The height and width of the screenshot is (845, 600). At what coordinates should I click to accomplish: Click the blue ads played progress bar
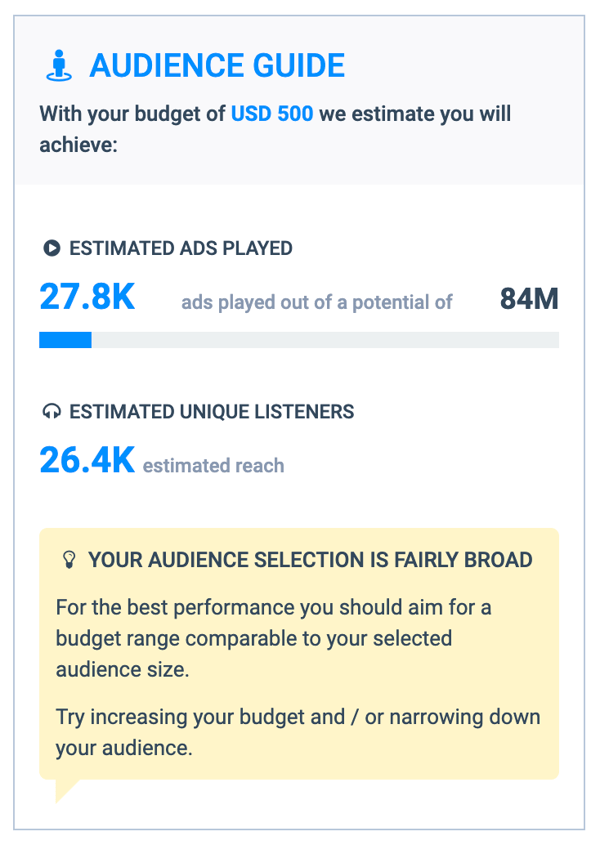[x=65, y=339]
